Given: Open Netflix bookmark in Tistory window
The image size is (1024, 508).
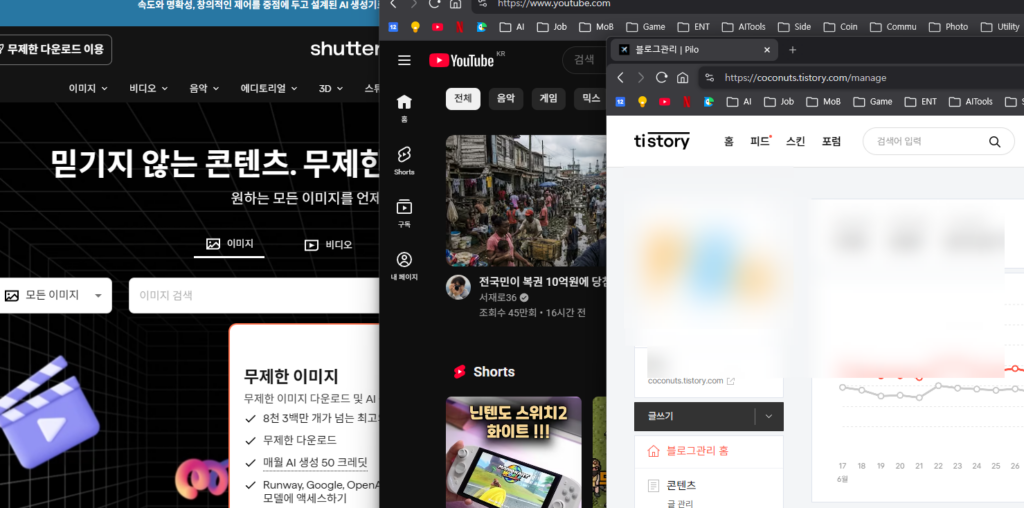Looking at the screenshot, I should point(686,101).
